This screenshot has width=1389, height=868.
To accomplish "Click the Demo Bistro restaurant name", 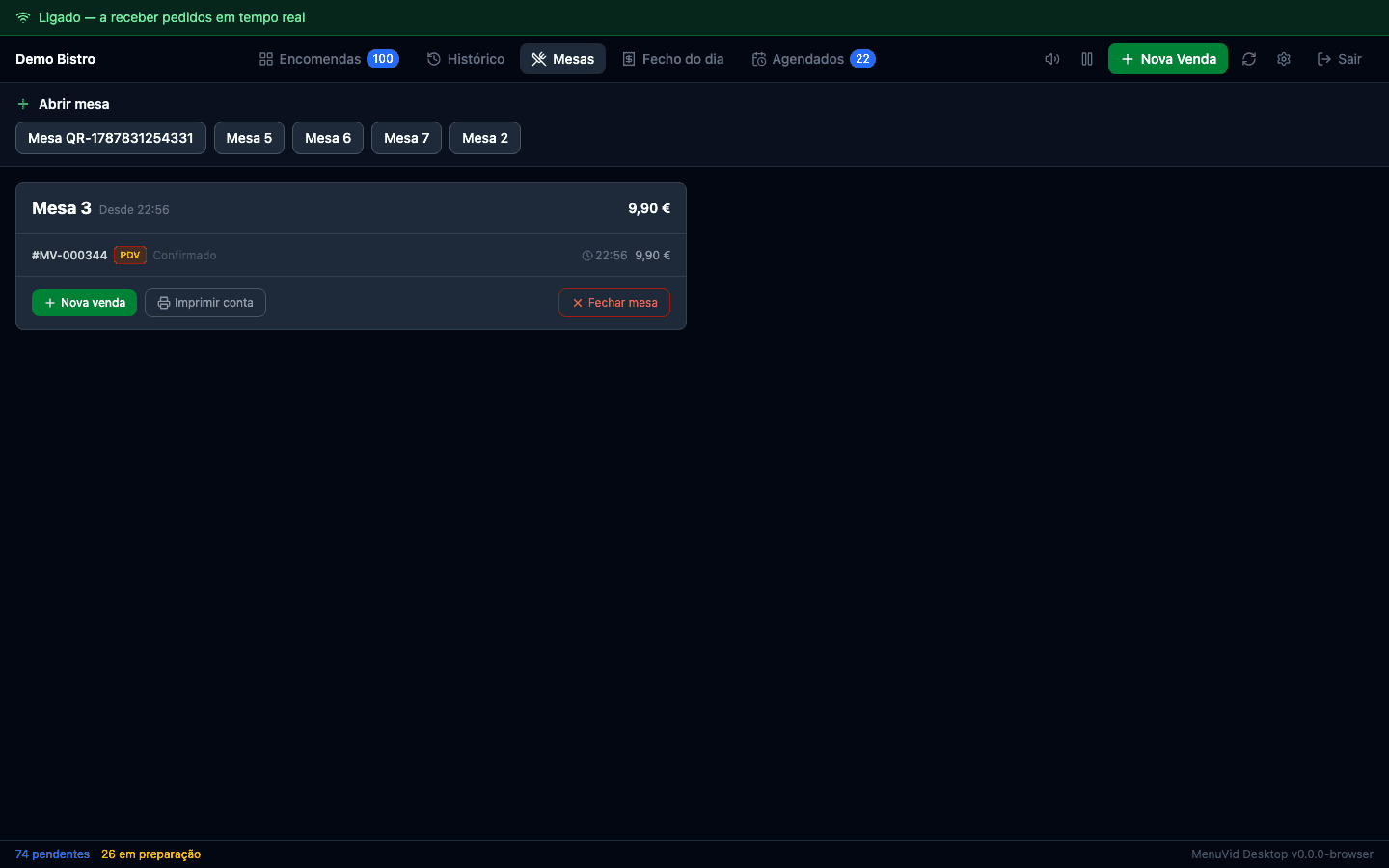I will 55,59.
